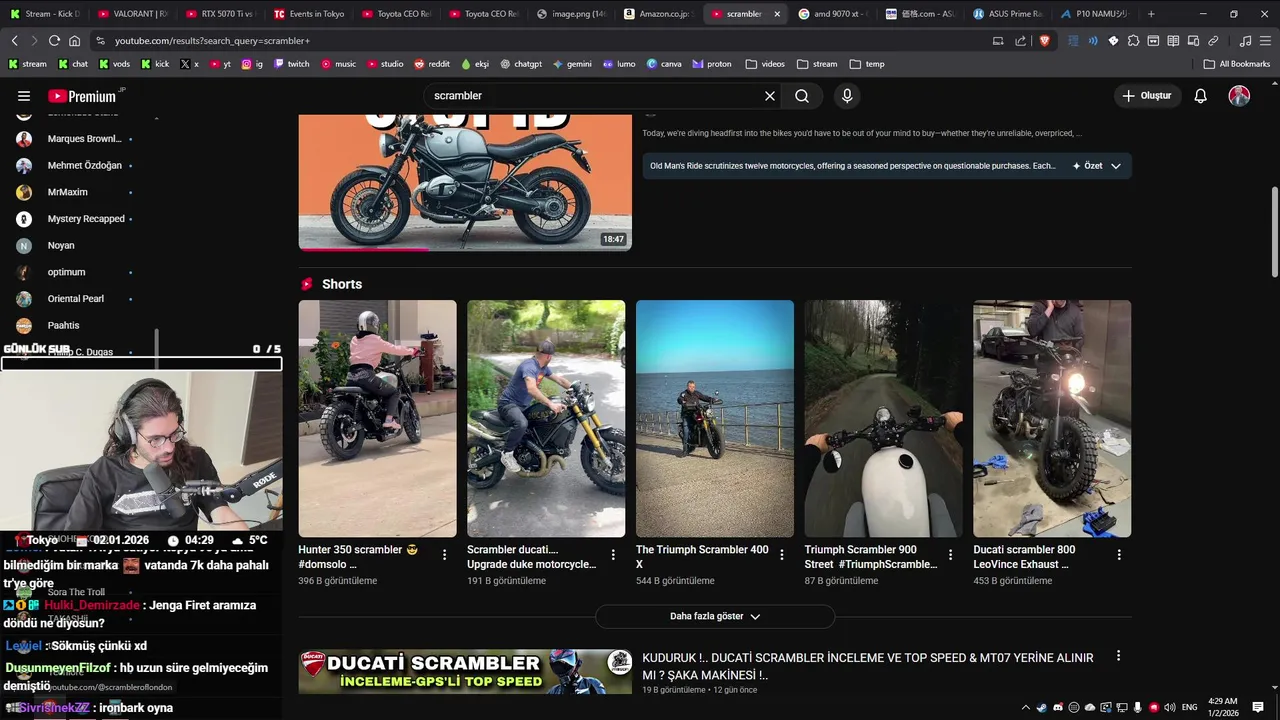Open options for Triumph Scrambler 900 short
The width and height of the screenshot is (1280, 720).
pos(951,554)
